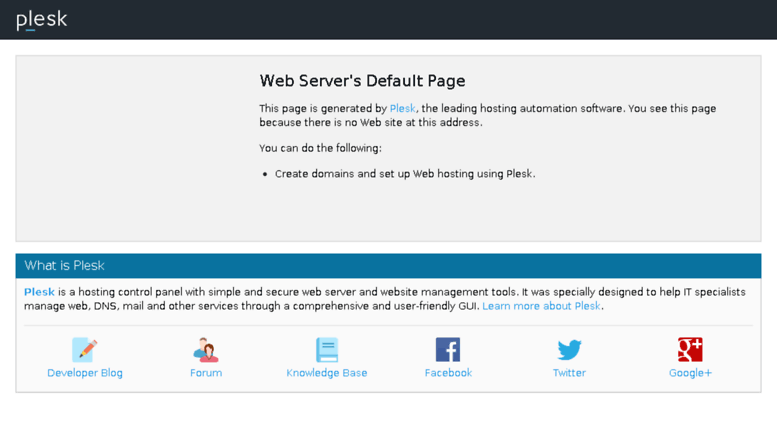The width and height of the screenshot is (777, 423).
Task: Click the Facebook logo icon
Action: (448, 350)
